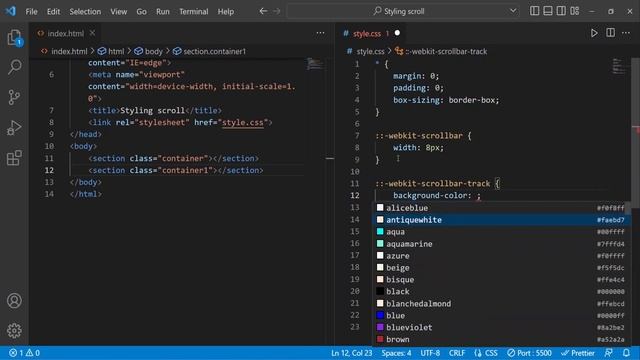Toggle the bottom panel layout icon

click(548, 11)
